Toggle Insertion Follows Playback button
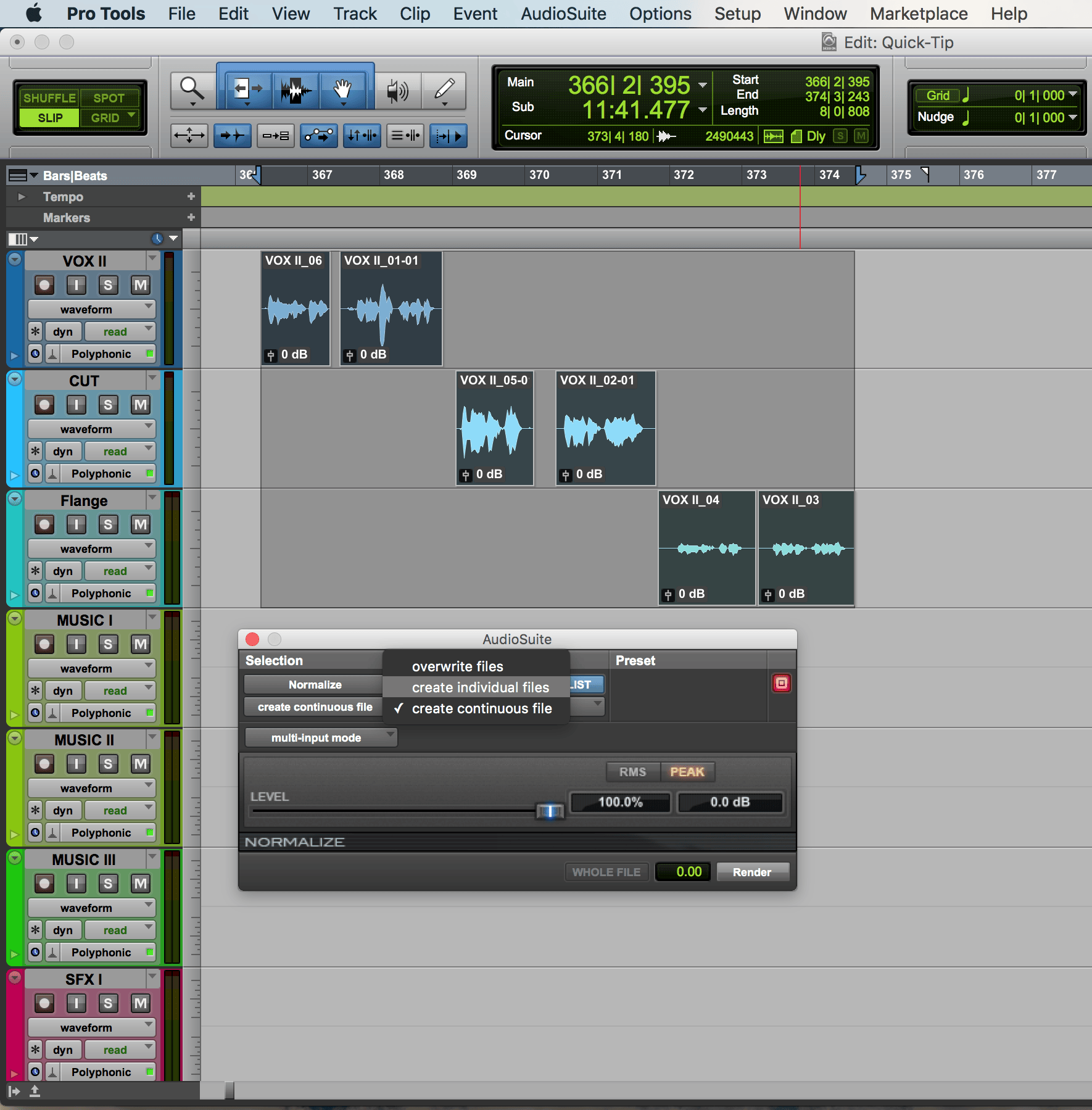The width and height of the screenshot is (1092, 1110). click(449, 135)
